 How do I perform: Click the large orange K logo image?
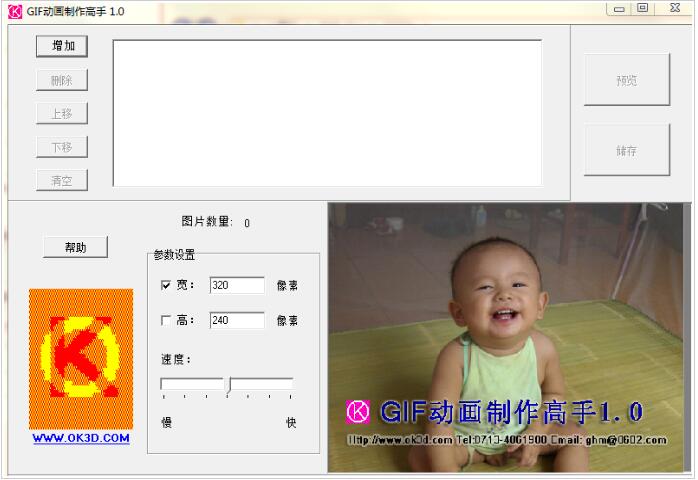(81, 359)
